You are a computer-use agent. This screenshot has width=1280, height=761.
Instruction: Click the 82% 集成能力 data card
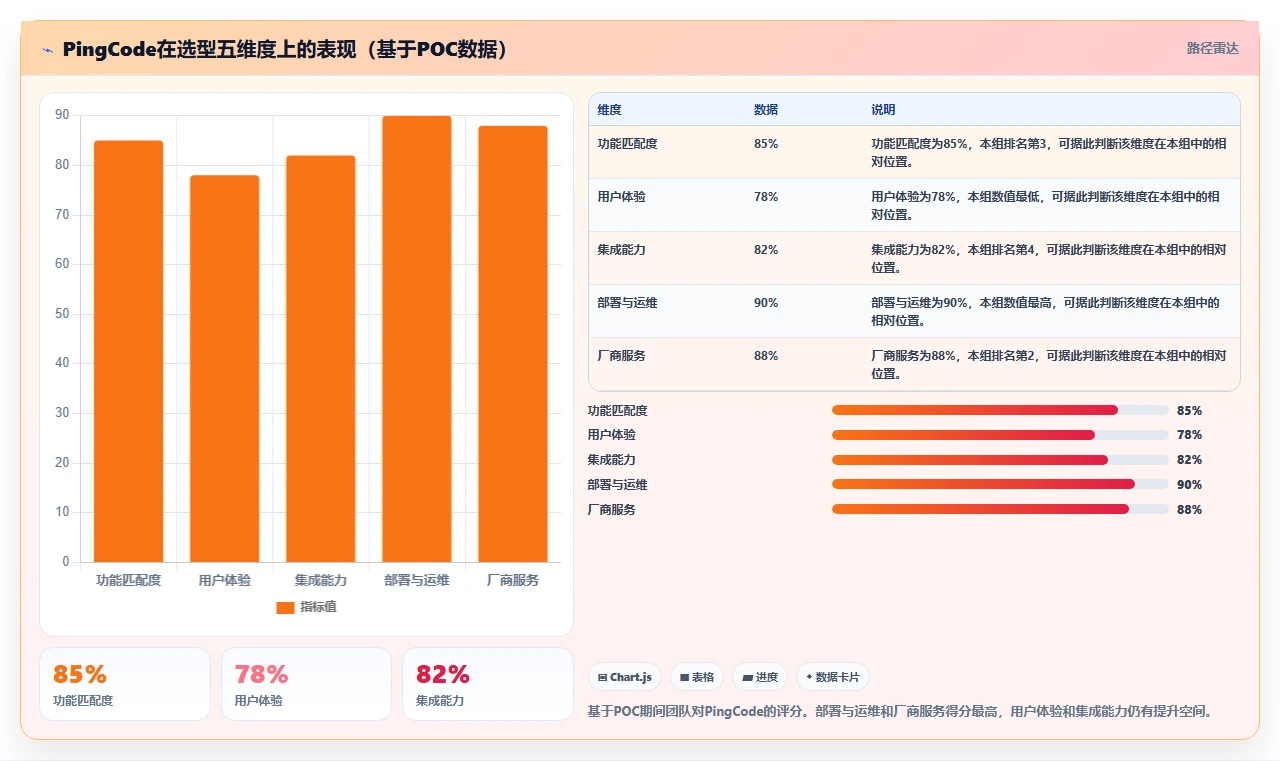[488, 684]
